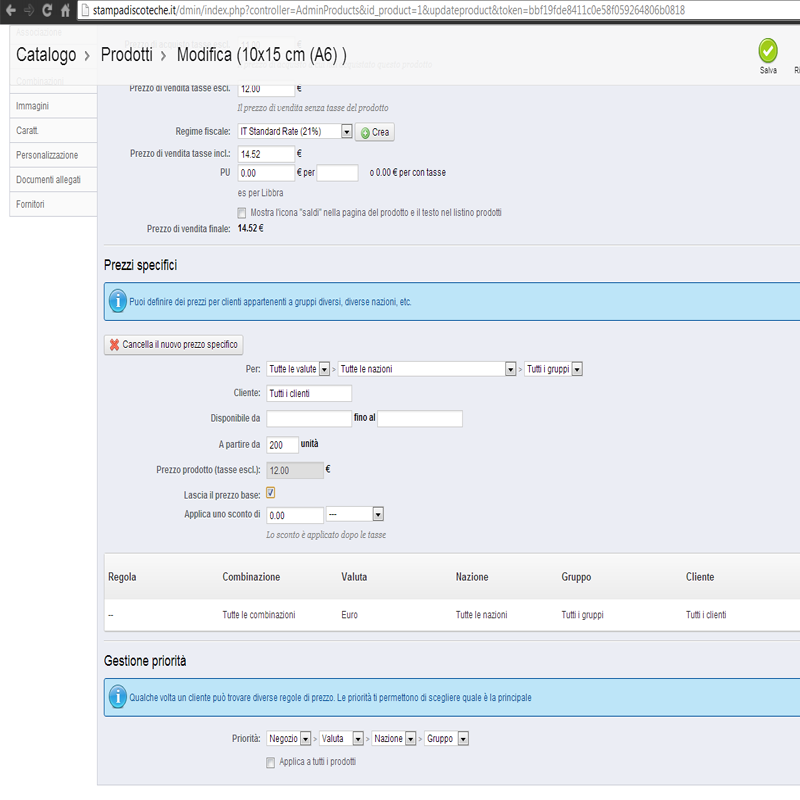
Task: Open the Fornitori sidebar tab
Action: pyautogui.click(x=53, y=204)
